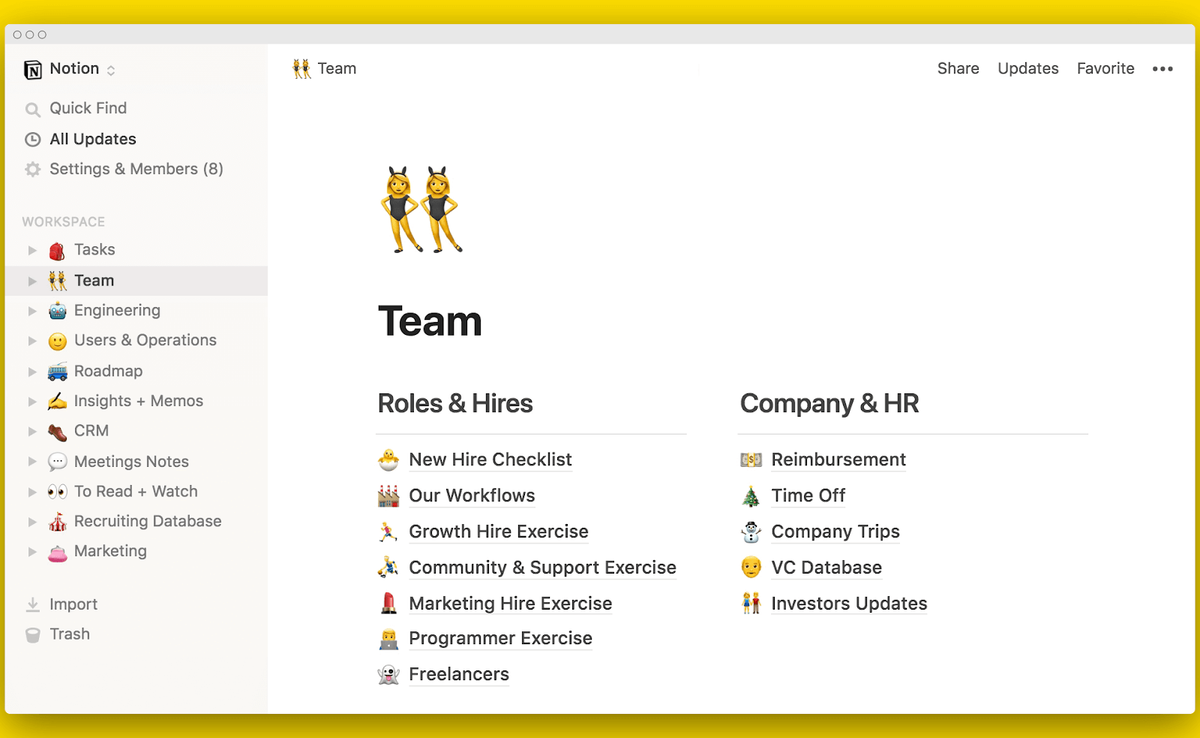Select Roadmap label in the sidebar
Viewport: 1200px width, 738px height.
(x=108, y=371)
